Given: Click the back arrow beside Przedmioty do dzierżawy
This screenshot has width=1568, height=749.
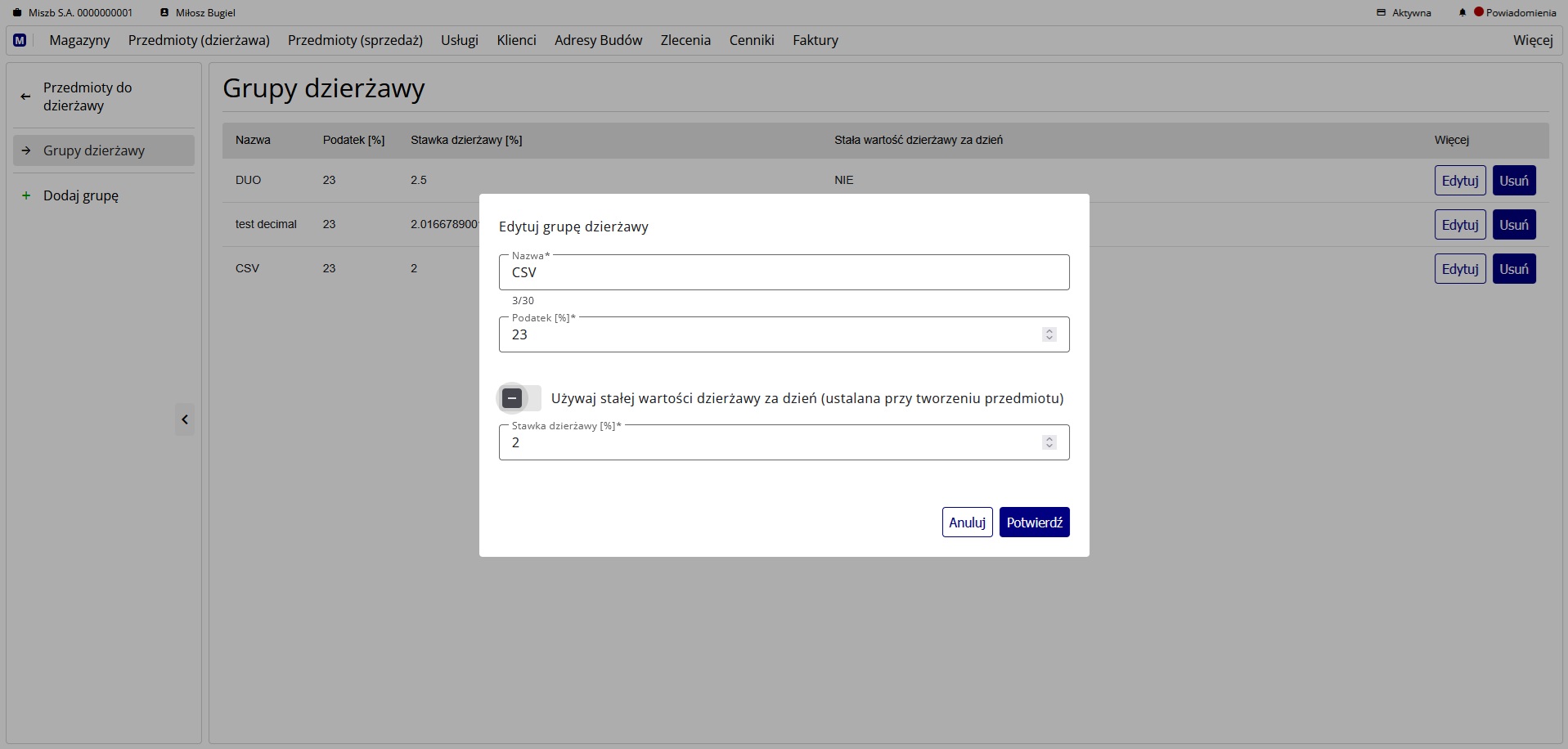Looking at the screenshot, I should point(25,96).
